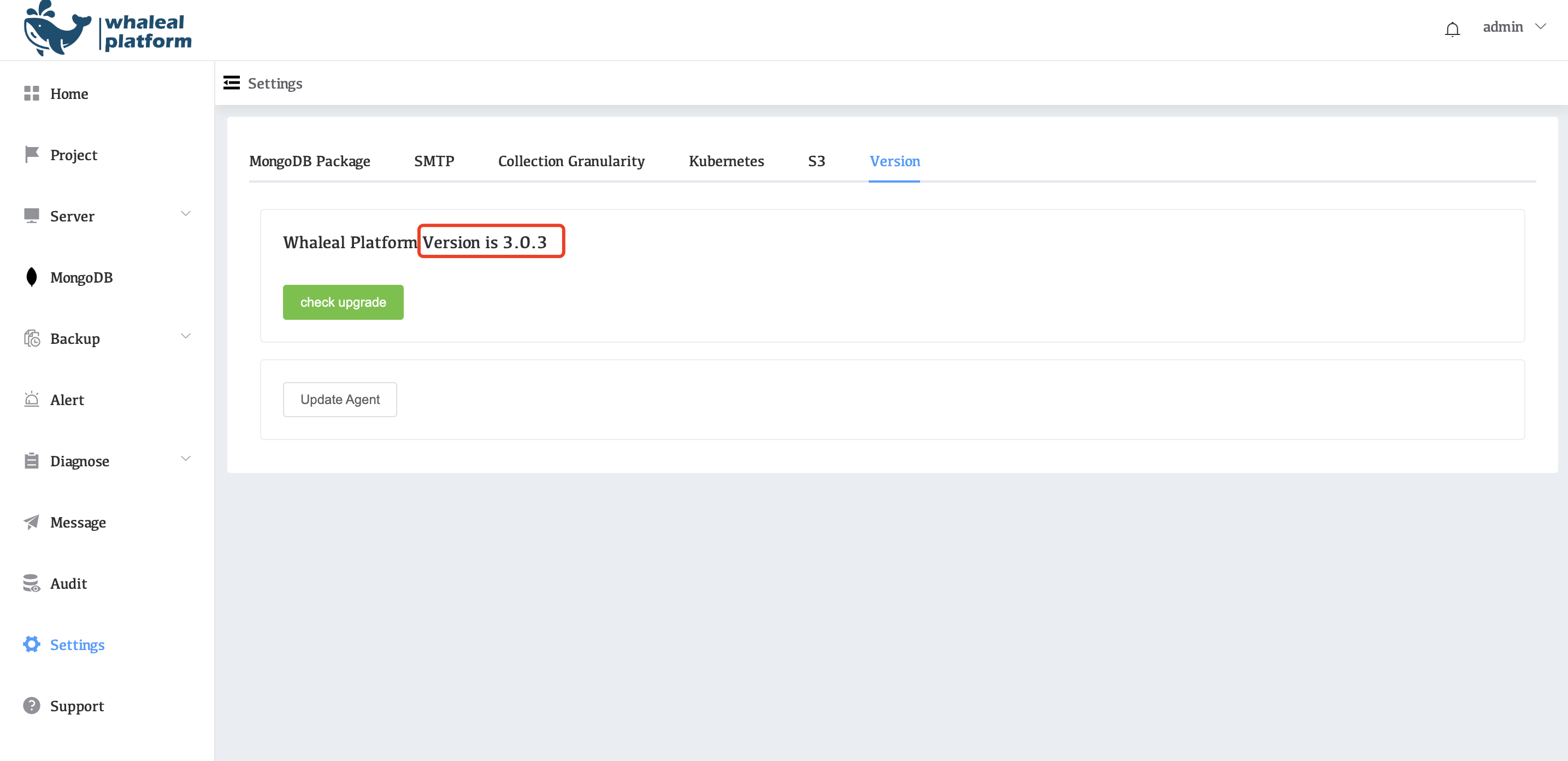
Task: Expand the Server submenu chevron
Action: coord(186,214)
